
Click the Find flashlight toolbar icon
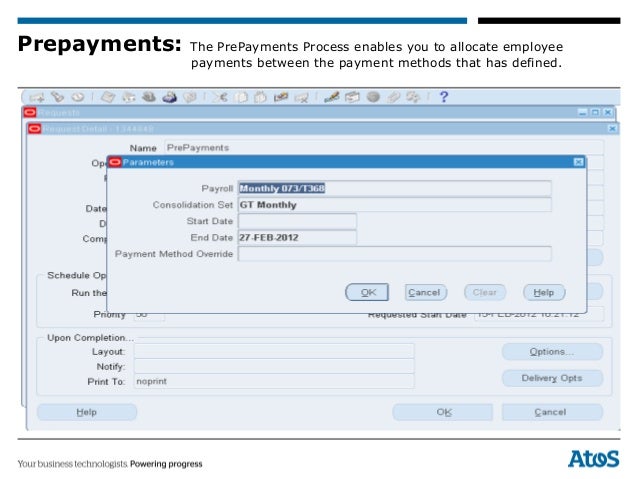click(x=57, y=97)
